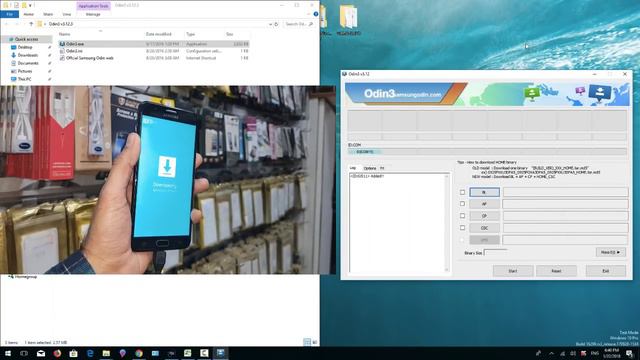Select Official Samsung Odin web shortcut

pos(90,58)
